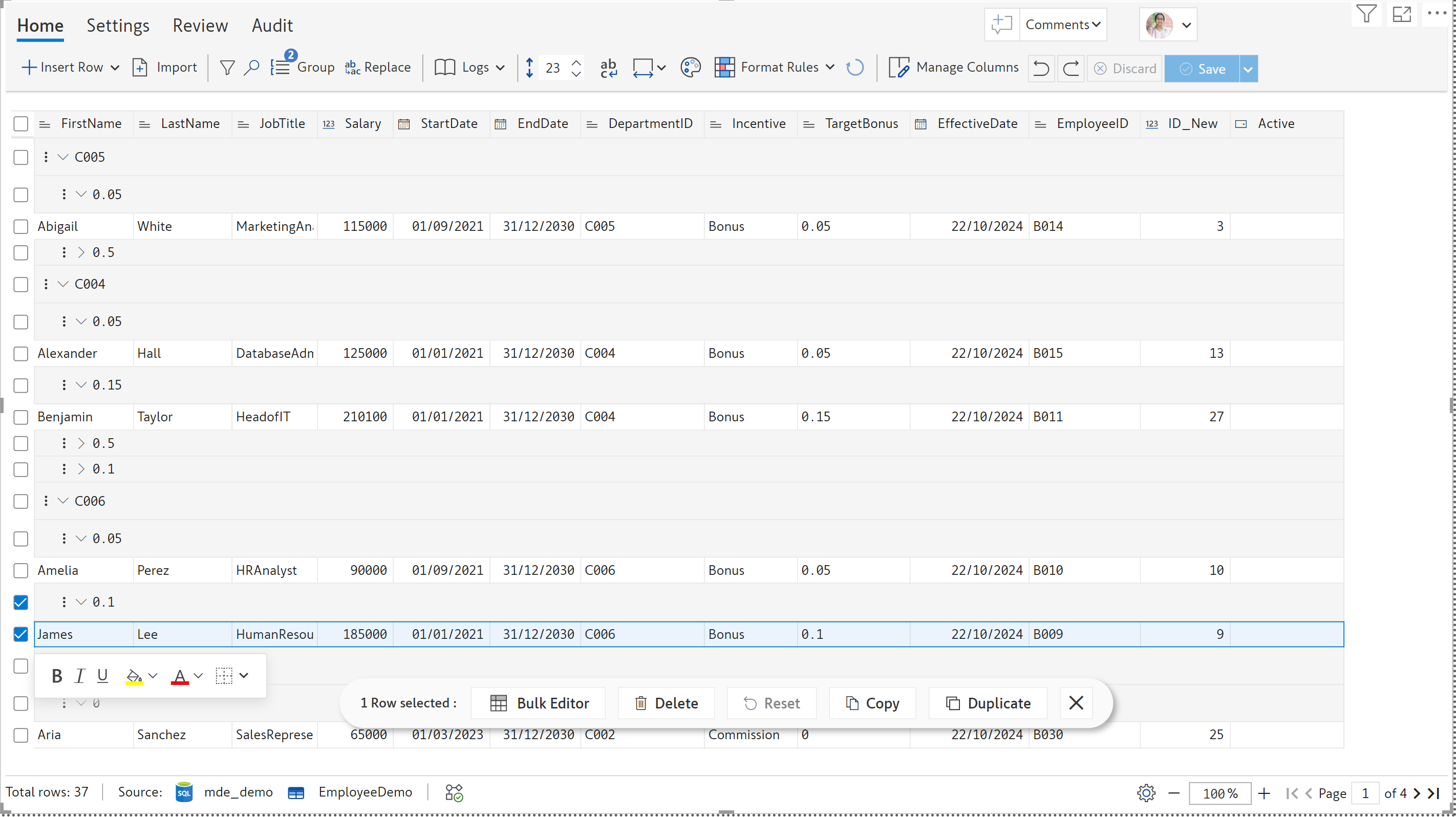Screen dimensions: 1456x817
Task: Expand the Save options arrow
Action: click(x=1248, y=69)
